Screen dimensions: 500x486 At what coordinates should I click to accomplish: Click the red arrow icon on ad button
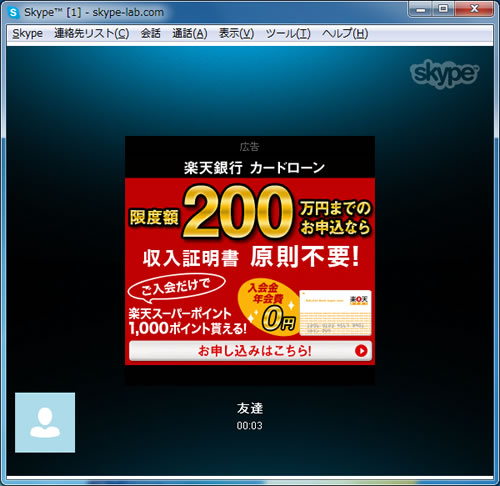pyautogui.click(x=361, y=351)
